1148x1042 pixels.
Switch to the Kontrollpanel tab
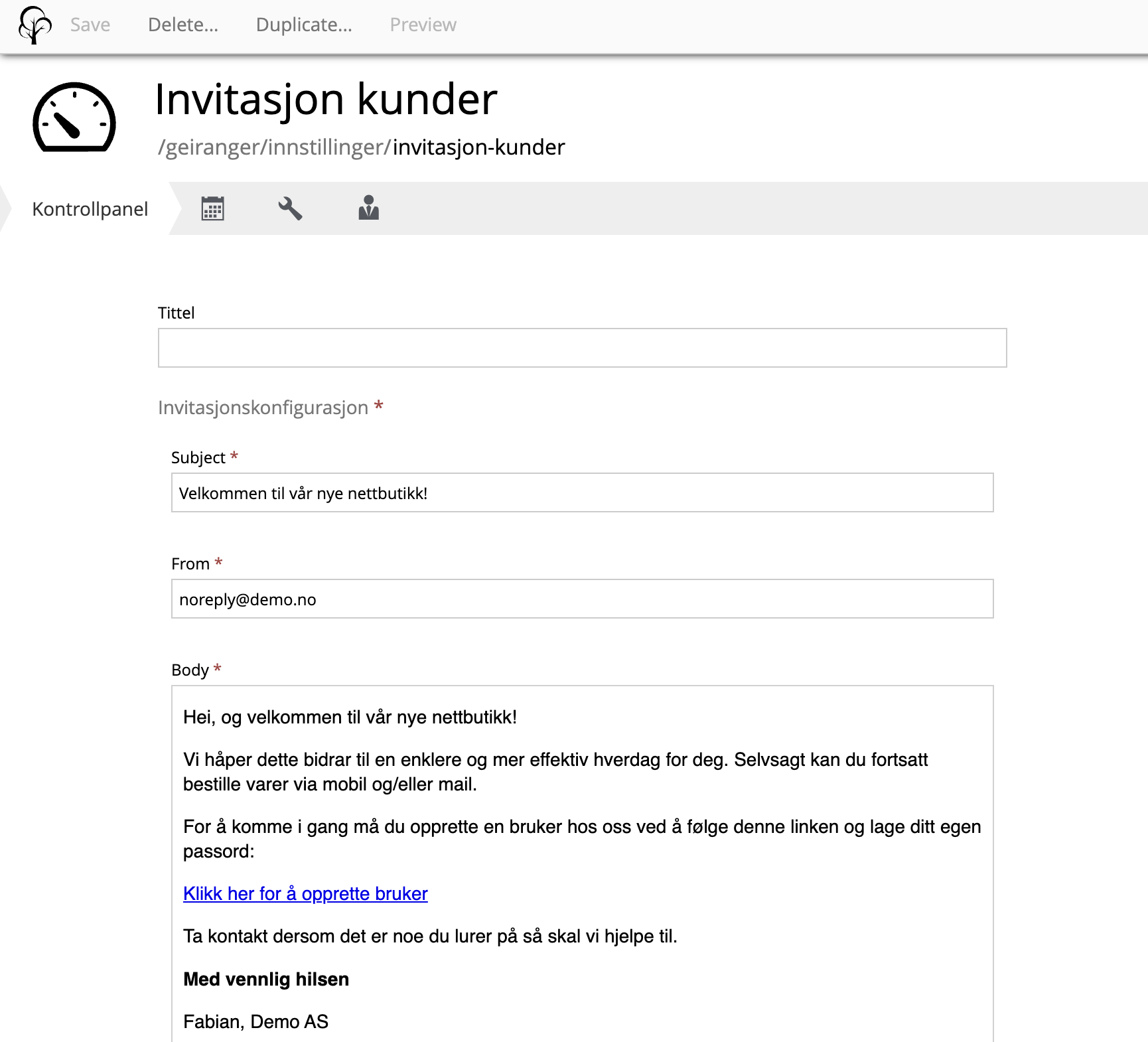[x=90, y=209]
